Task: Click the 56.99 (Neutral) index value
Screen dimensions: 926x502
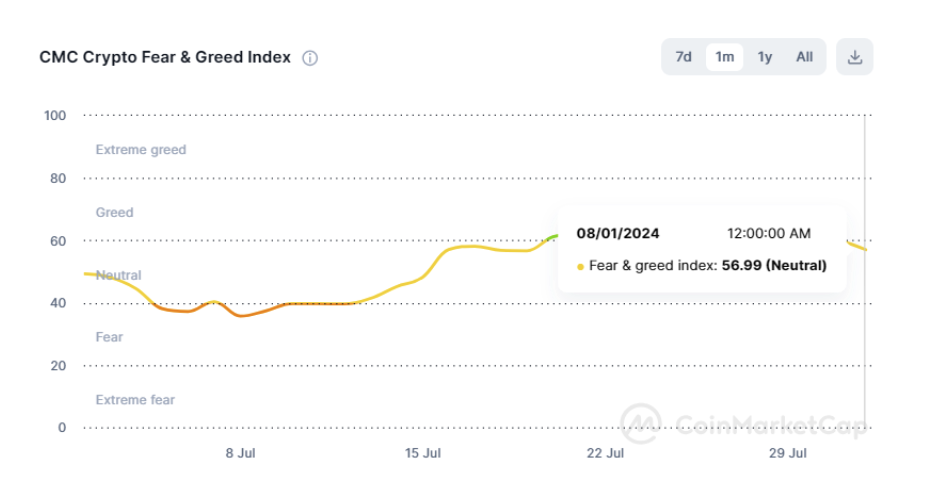Action: [774, 266]
